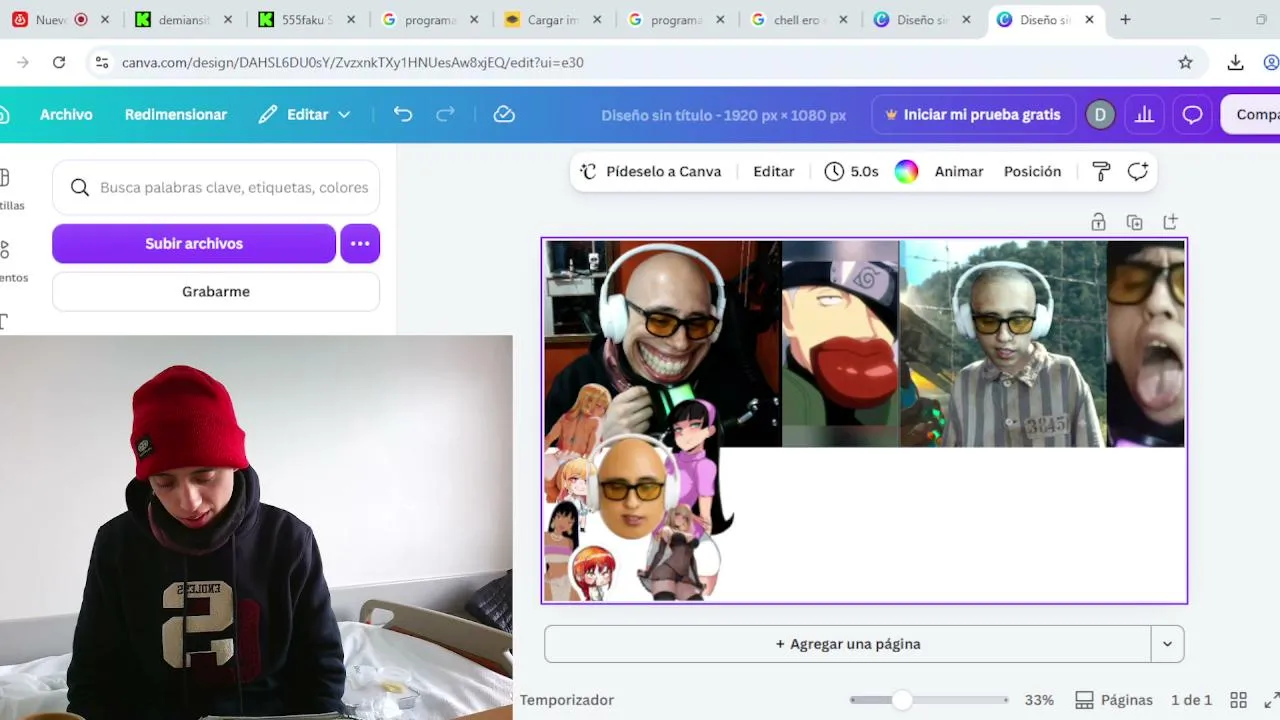Open the Posición option
The height and width of the screenshot is (720, 1280).
pos(1032,171)
